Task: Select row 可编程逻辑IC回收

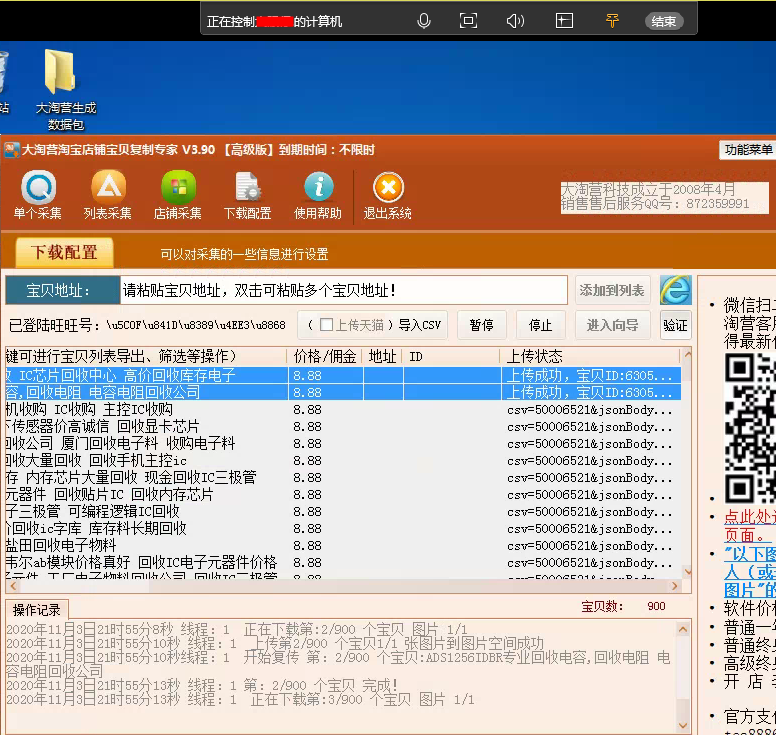Action: point(343,512)
